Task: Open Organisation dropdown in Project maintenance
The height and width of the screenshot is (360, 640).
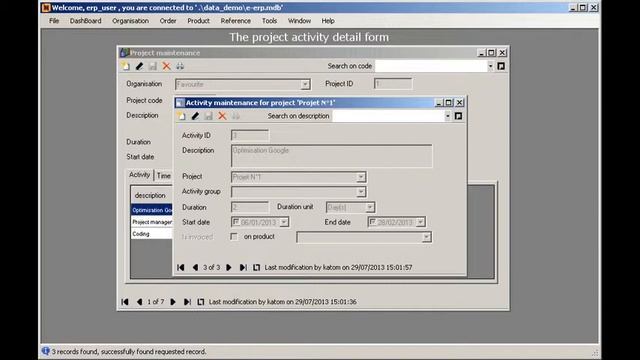Action: [305, 84]
